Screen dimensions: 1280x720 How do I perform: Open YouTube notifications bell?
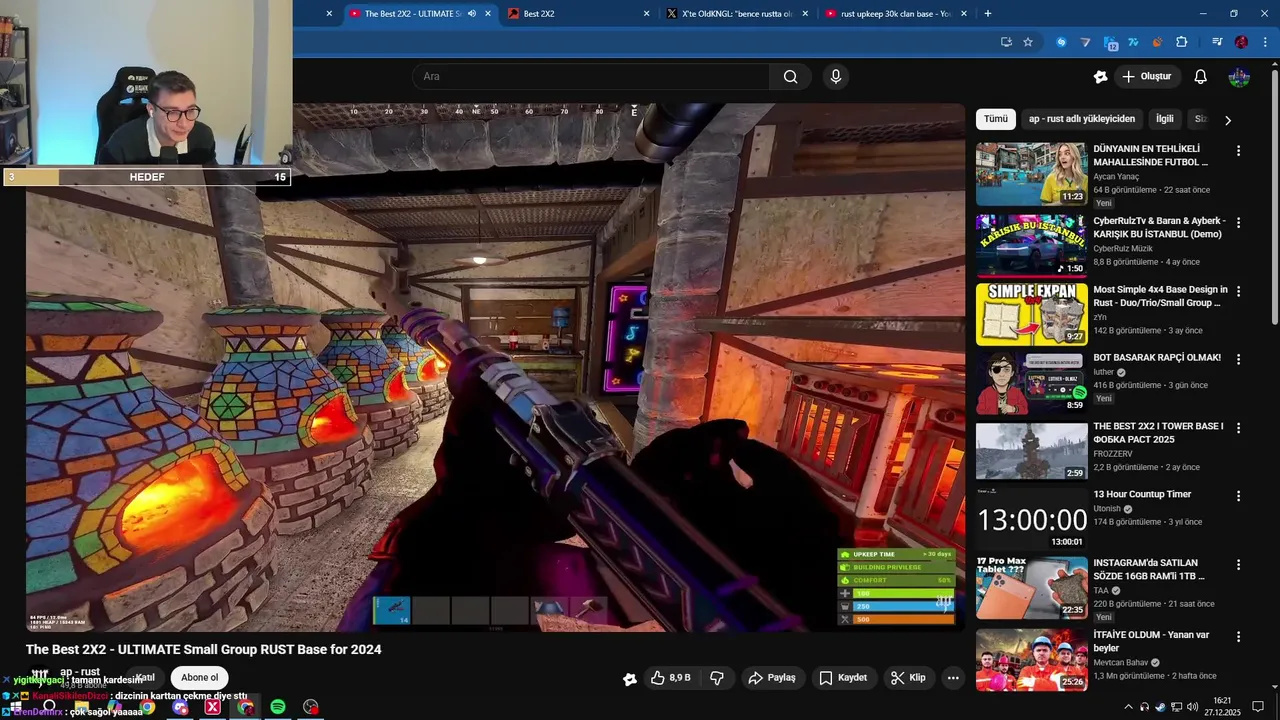tap(1201, 77)
